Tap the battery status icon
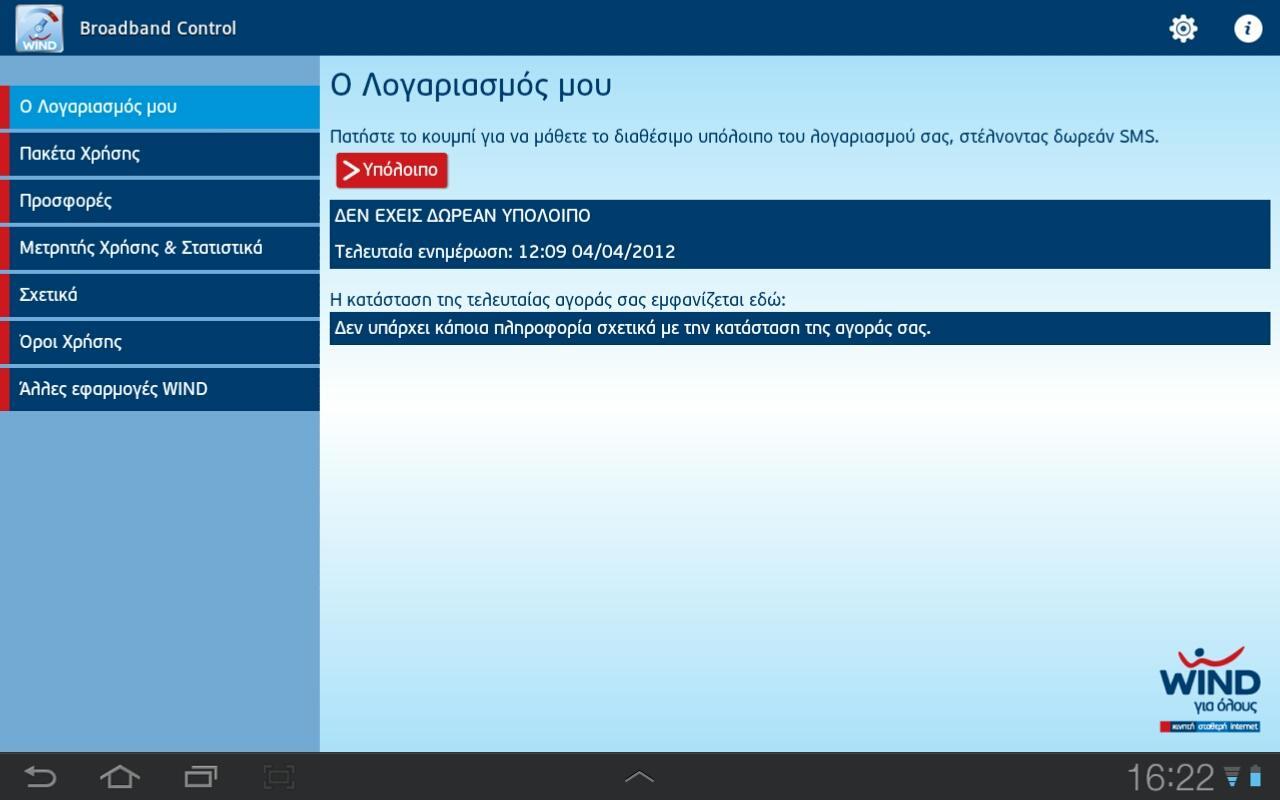 click(x=1255, y=777)
